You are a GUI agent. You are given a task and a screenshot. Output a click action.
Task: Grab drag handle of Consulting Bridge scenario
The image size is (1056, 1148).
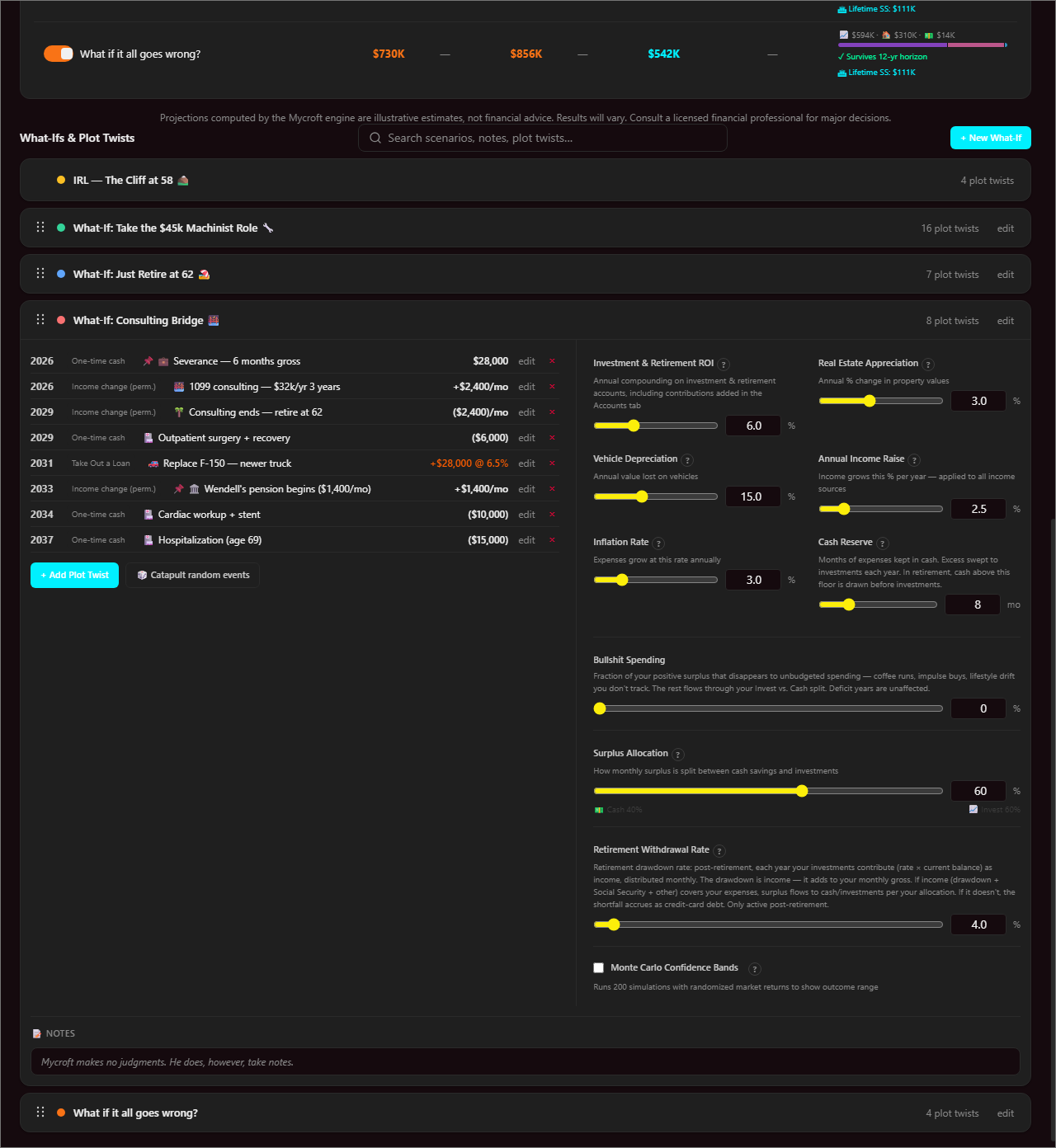pyautogui.click(x=40, y=319)
